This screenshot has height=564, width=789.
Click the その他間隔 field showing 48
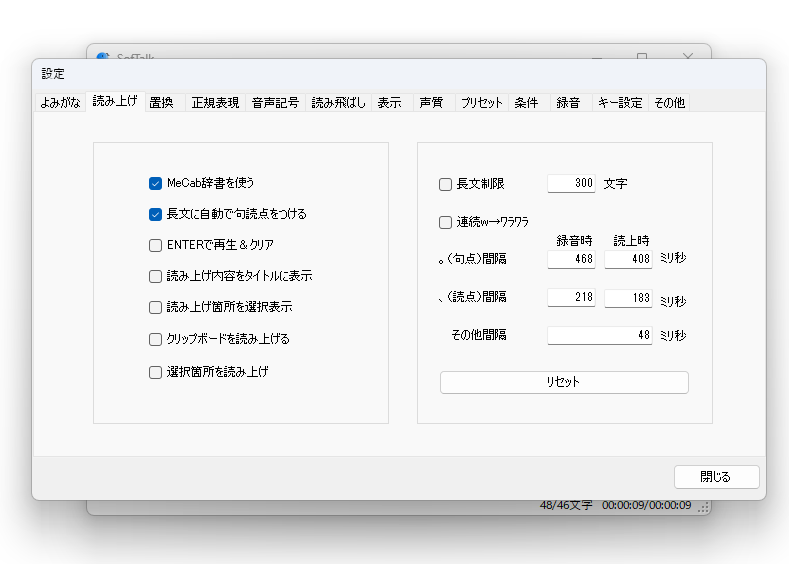(600, 336)
